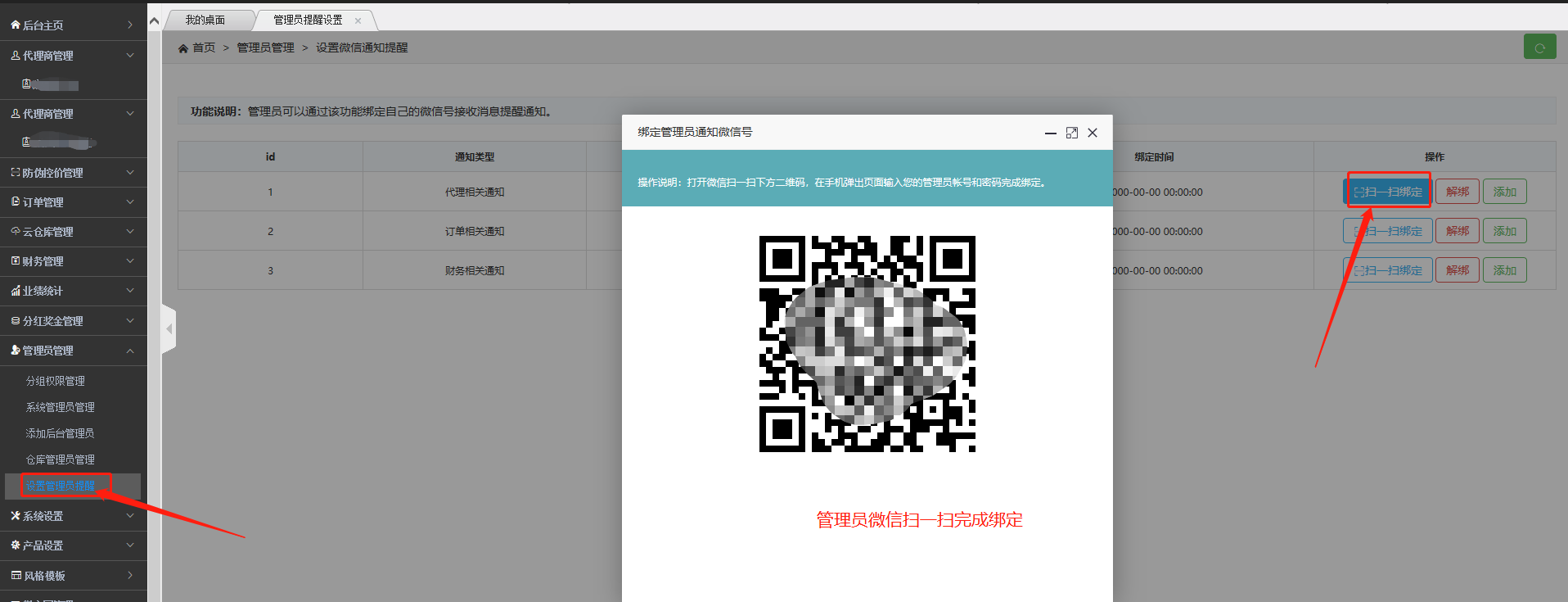Screen dimensions: 1568x602
Task: Click the 订单相关通知 table cell
Action: (x=475, y=231)
